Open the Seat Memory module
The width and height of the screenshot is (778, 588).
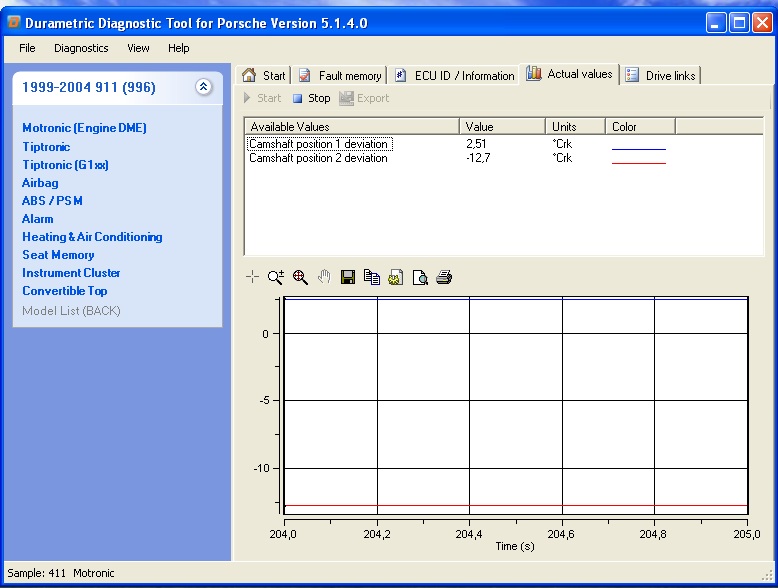pos(58,255)
